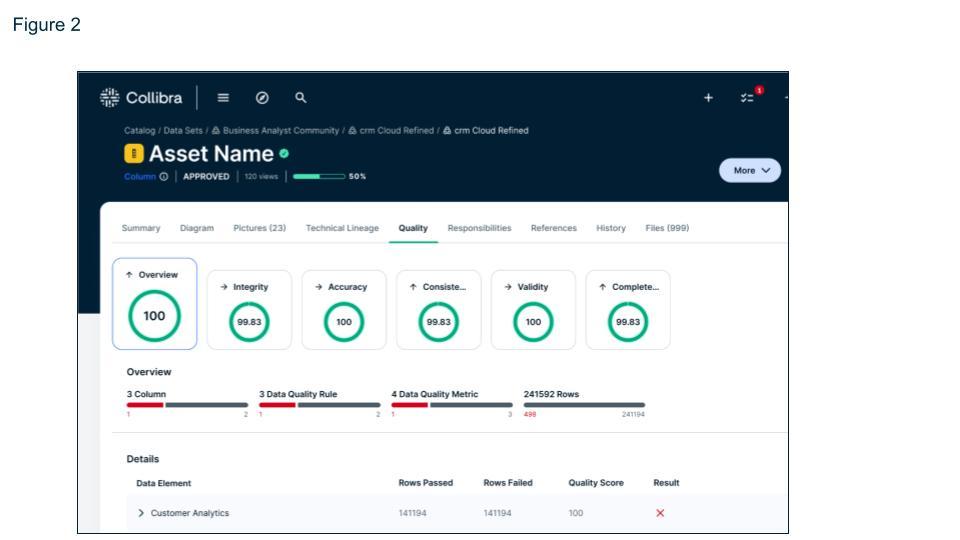The width and height of the screenshot is (960, 540).
Task: Click the Rows Failed column header
Action: coord(508,482)
